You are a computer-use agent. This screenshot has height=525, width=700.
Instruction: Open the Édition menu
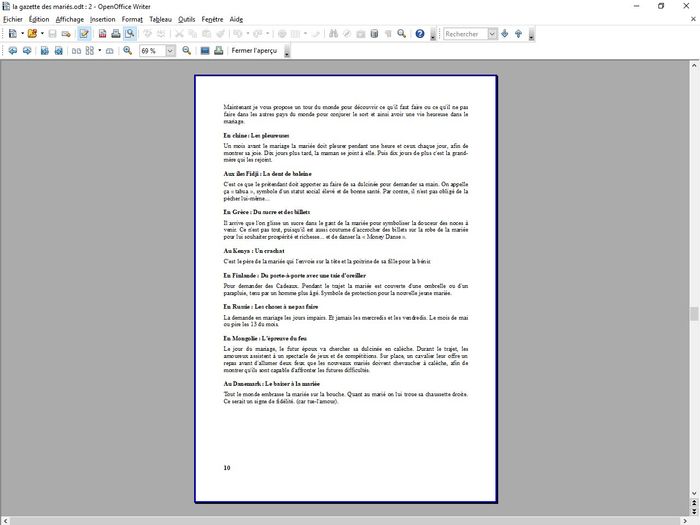coord(39,19)
